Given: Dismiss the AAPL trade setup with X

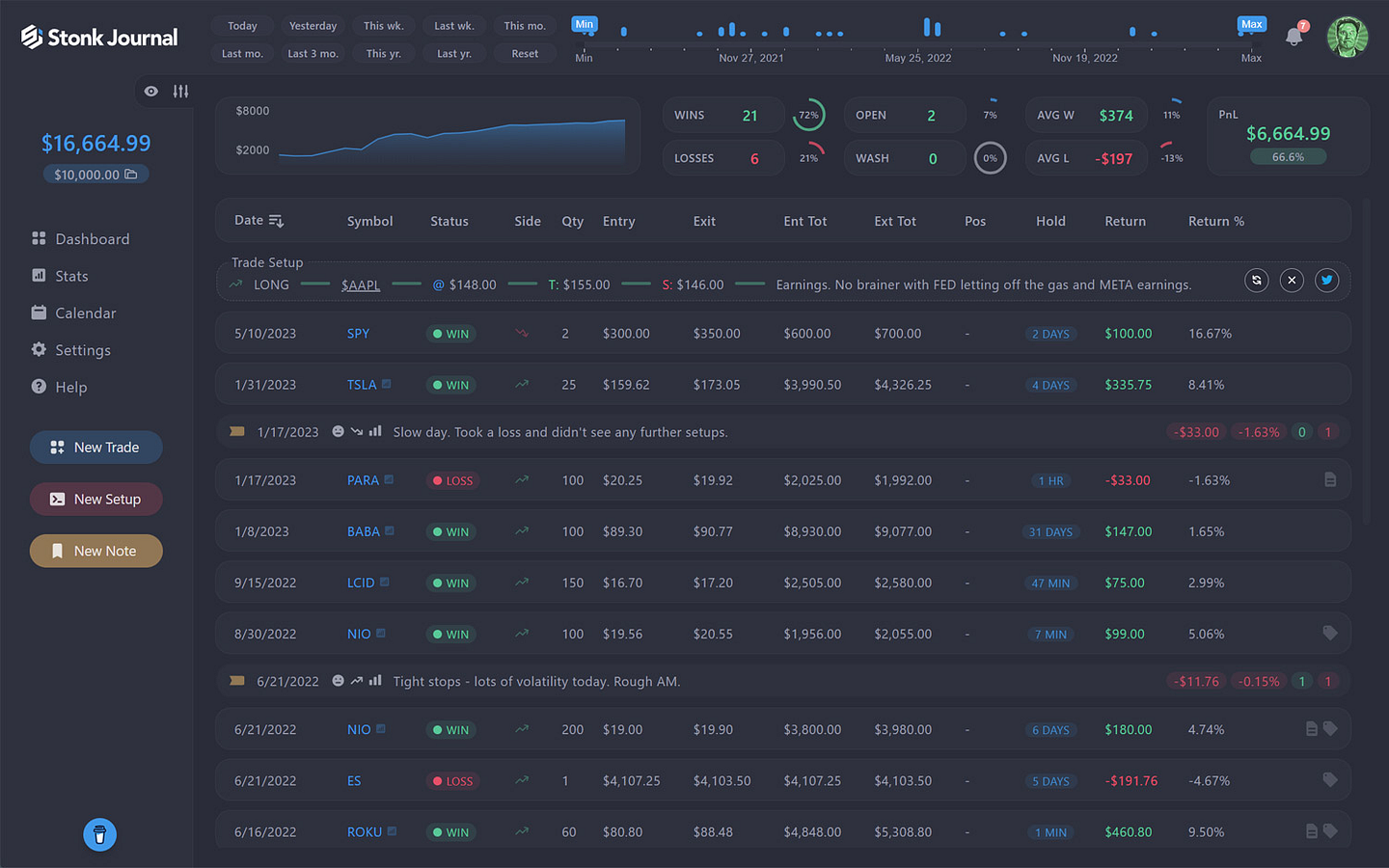Looking at the screenshot, I should tap(1292, 281).
